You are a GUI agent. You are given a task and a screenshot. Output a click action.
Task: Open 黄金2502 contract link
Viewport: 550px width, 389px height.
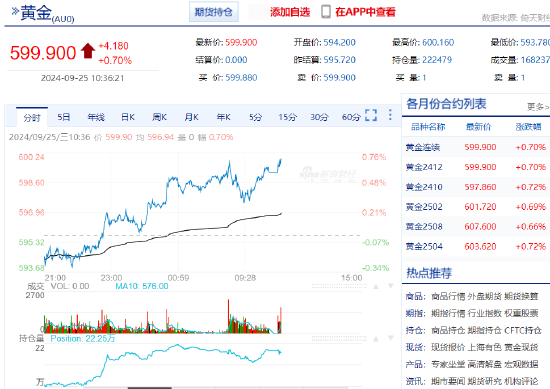424,207
